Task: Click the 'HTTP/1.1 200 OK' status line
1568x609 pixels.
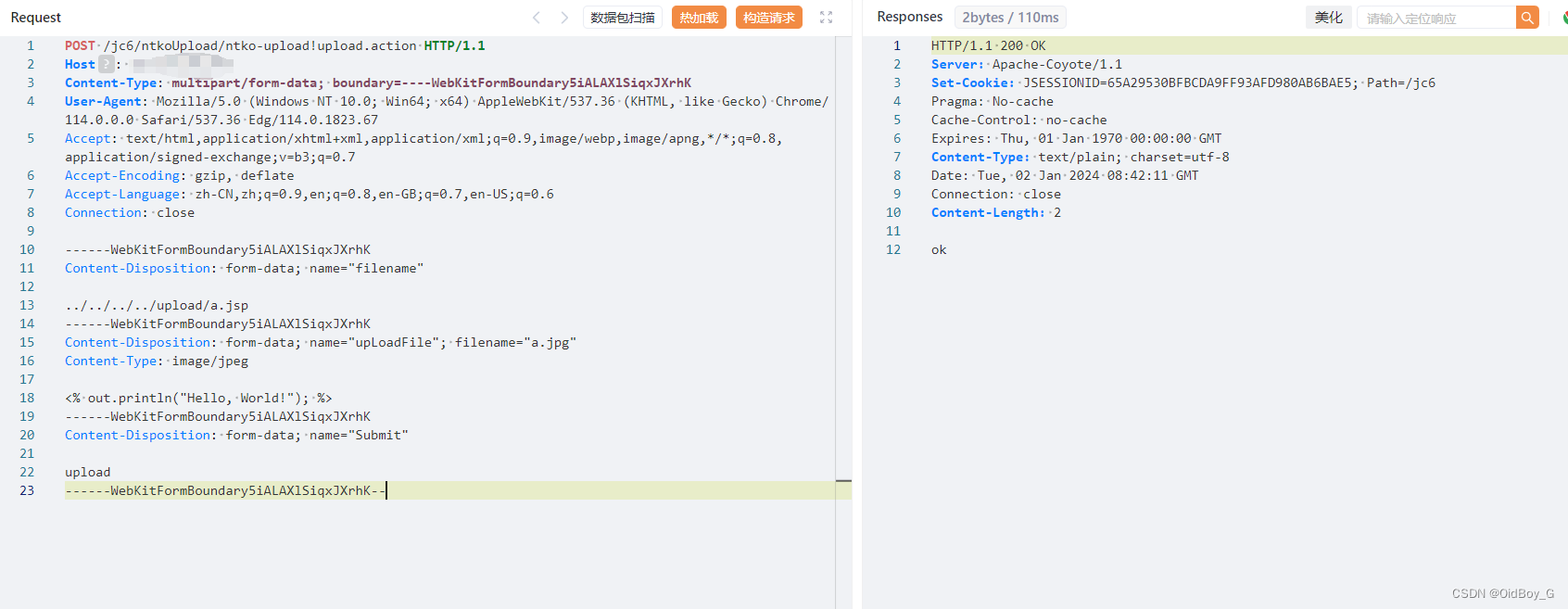Action: tap(988, 45)
